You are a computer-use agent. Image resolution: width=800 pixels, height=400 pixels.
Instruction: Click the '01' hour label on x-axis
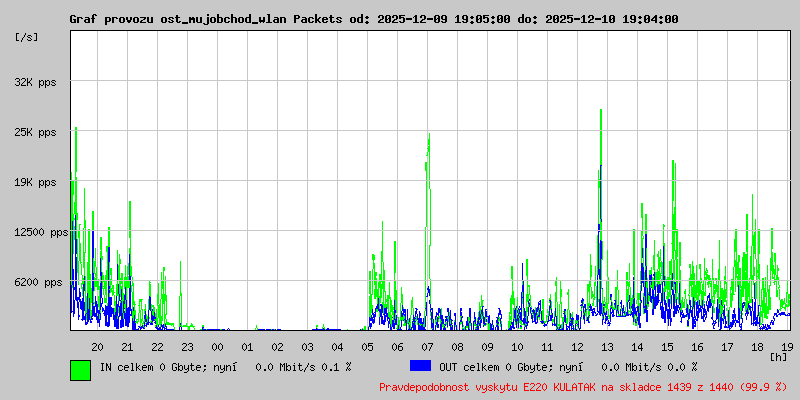click(x=247, y=347)
